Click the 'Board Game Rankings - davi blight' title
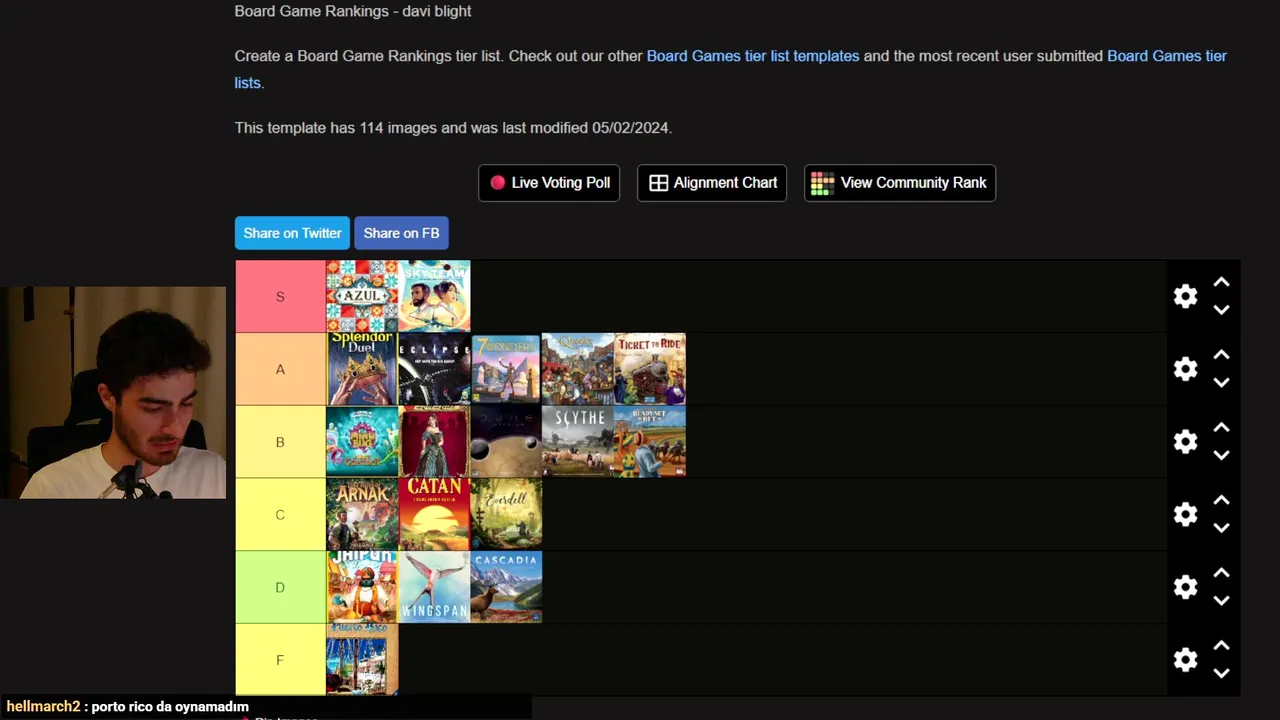1280x720 pixels. 353,11
